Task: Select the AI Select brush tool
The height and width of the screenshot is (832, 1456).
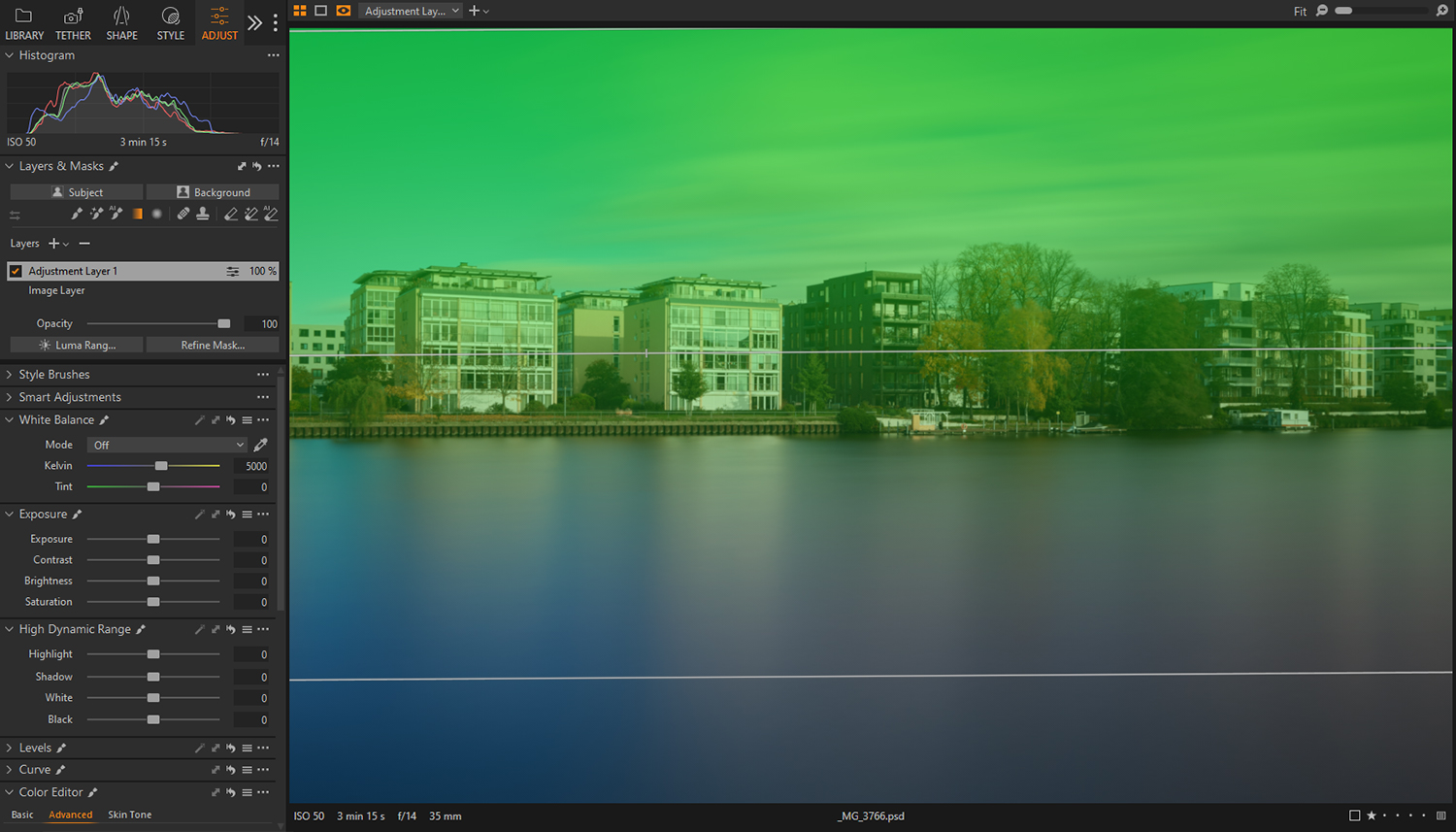Action: [116, 214]
